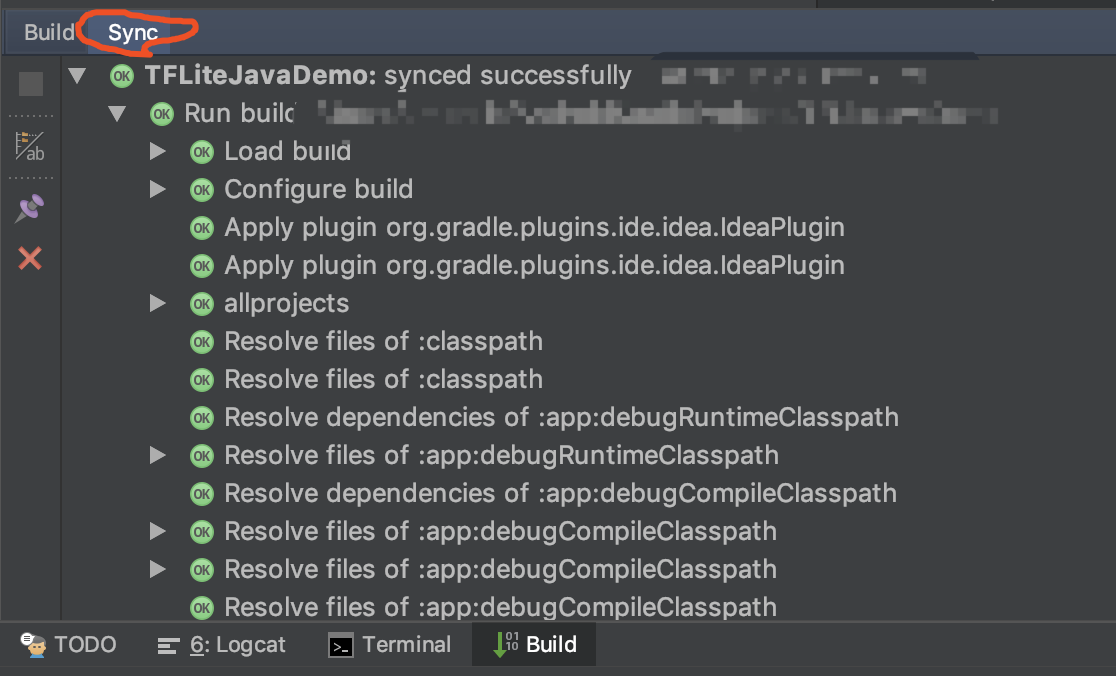Select the Stop build icon
This screenshot has width=1116, height=676.
[x=31, y=84]
